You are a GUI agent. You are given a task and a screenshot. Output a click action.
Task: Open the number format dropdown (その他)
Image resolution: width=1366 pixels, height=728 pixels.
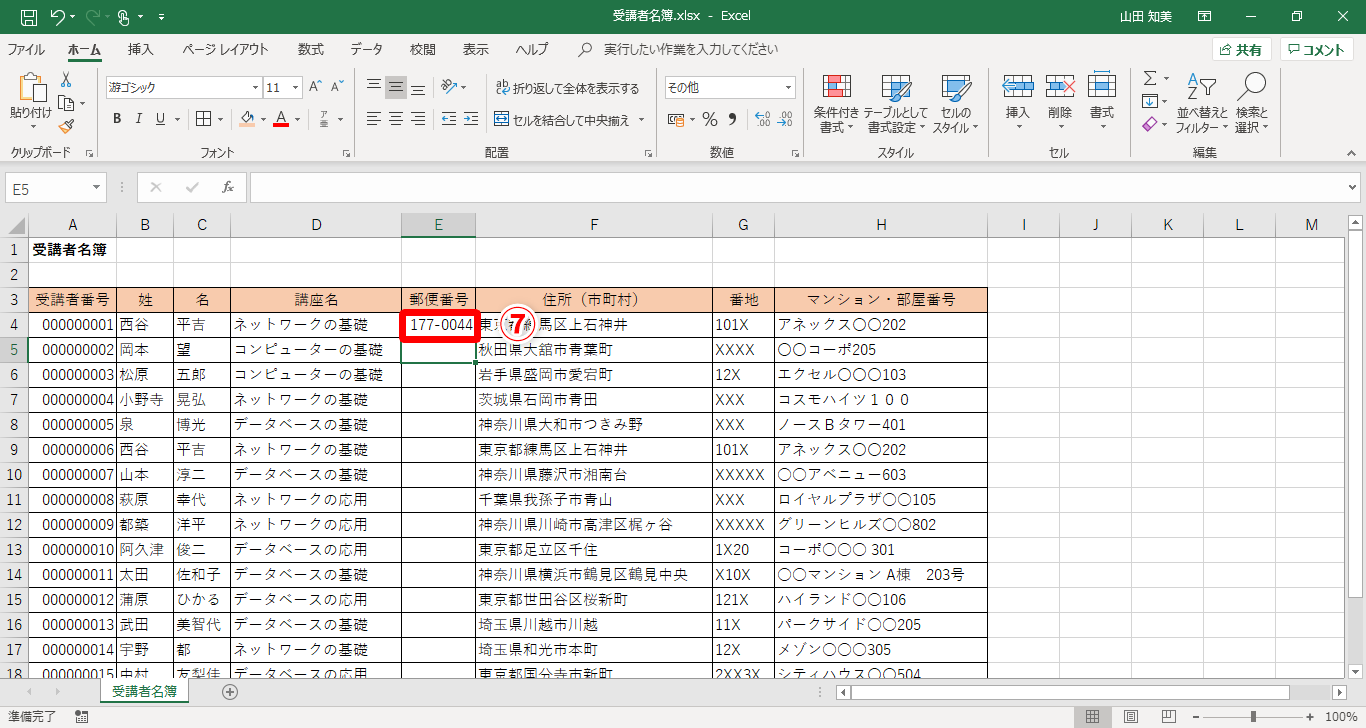789,88
